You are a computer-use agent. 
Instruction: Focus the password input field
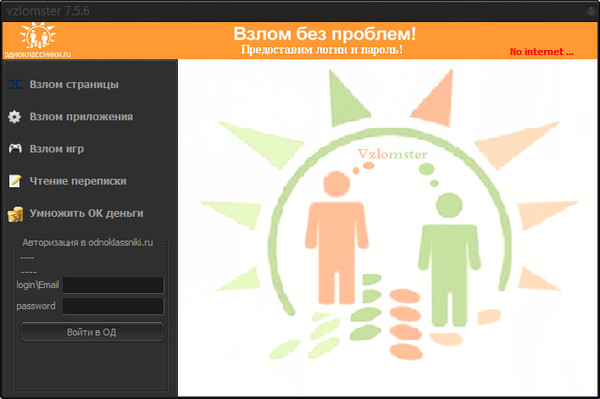[113, 306]
